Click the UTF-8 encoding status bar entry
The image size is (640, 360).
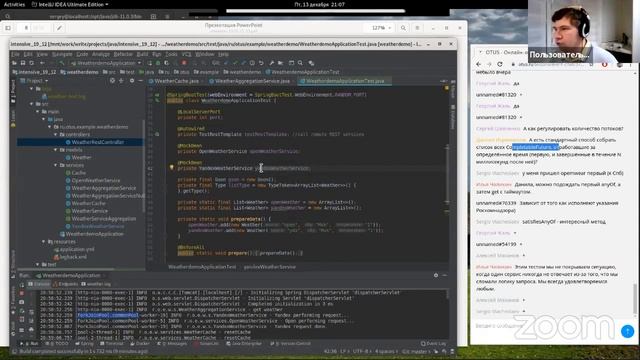point(361,351)
